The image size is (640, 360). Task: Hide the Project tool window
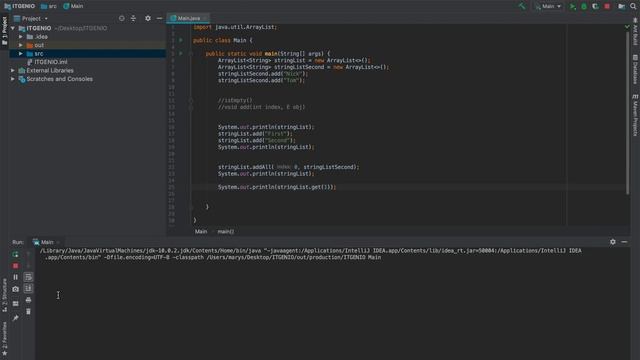click(x=159, y=18)
